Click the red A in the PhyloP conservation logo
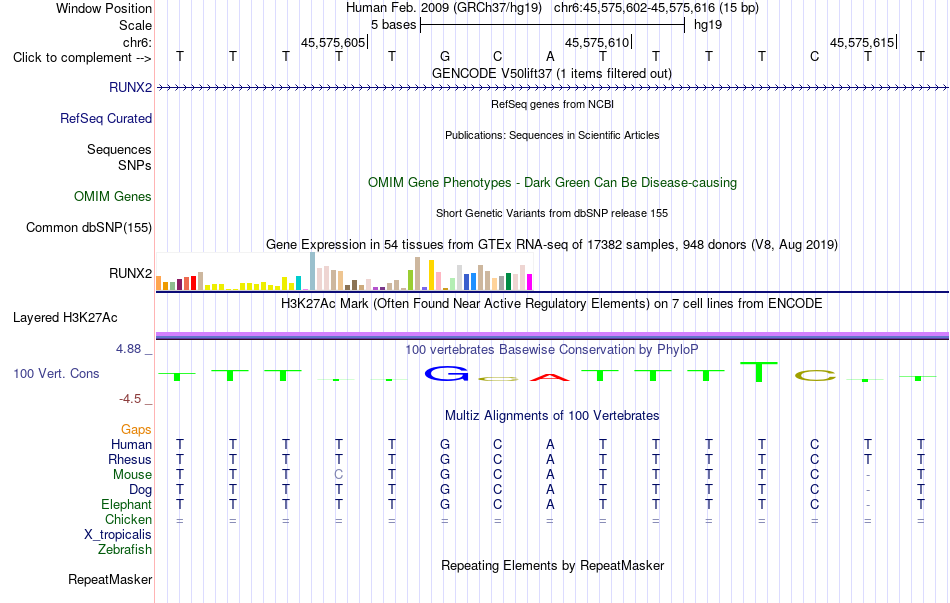 pos(550,378)
